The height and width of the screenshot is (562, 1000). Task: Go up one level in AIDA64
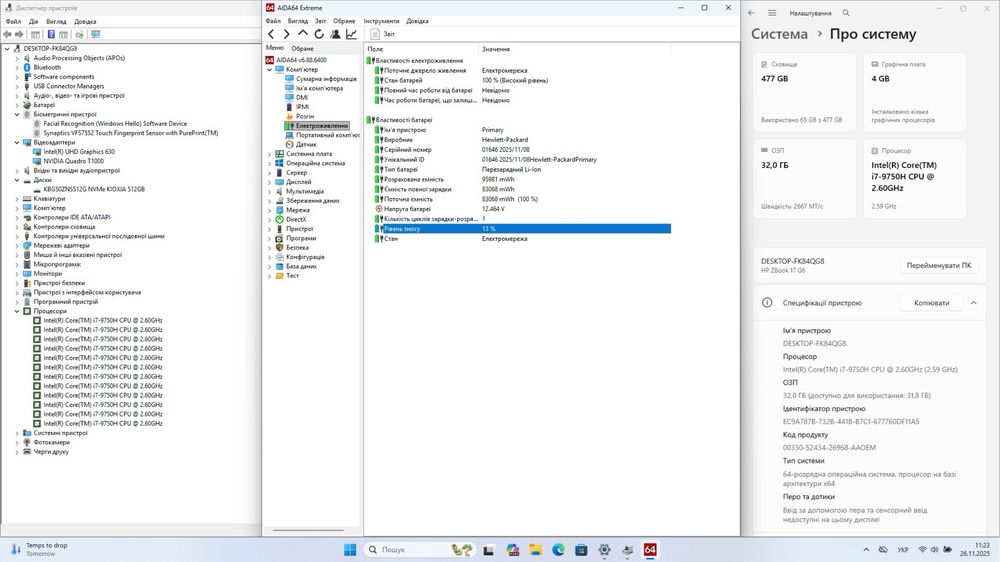tap(303, 34)
